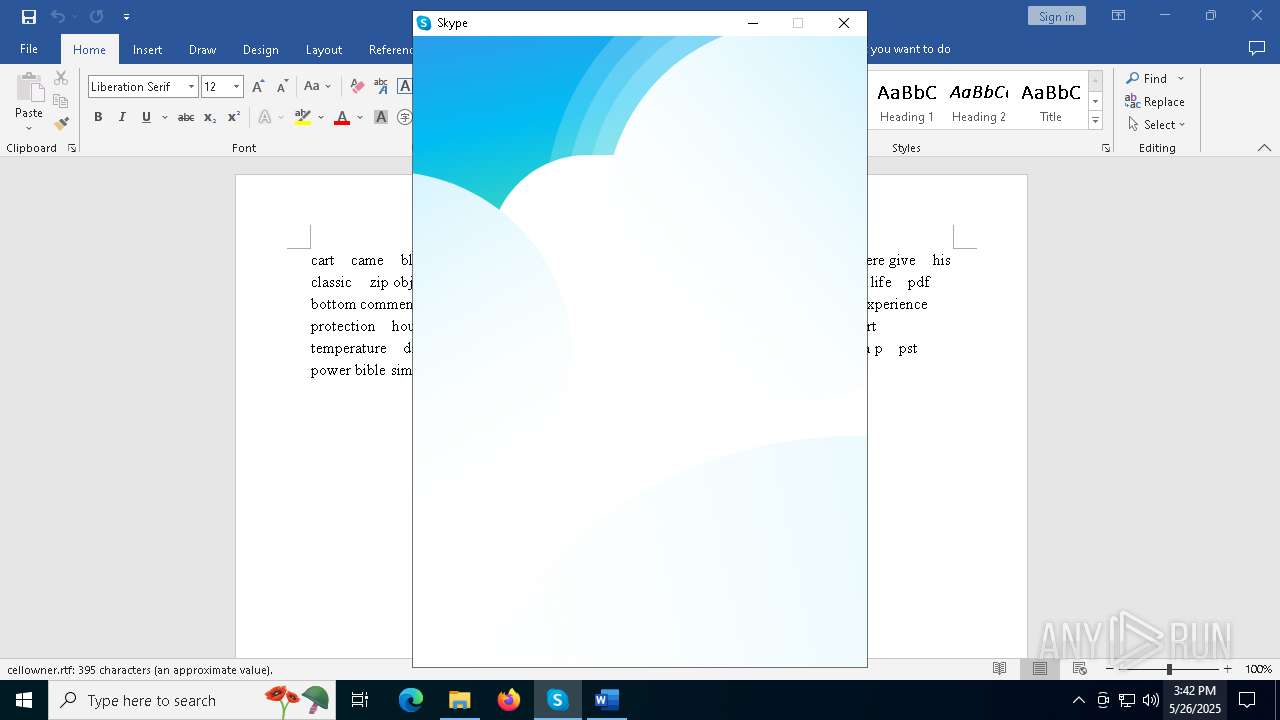This screenshot has width=1280, height=720.
Task: Apply the Heading 2 style
Action: pyautogui.click(x=979, y=101)
